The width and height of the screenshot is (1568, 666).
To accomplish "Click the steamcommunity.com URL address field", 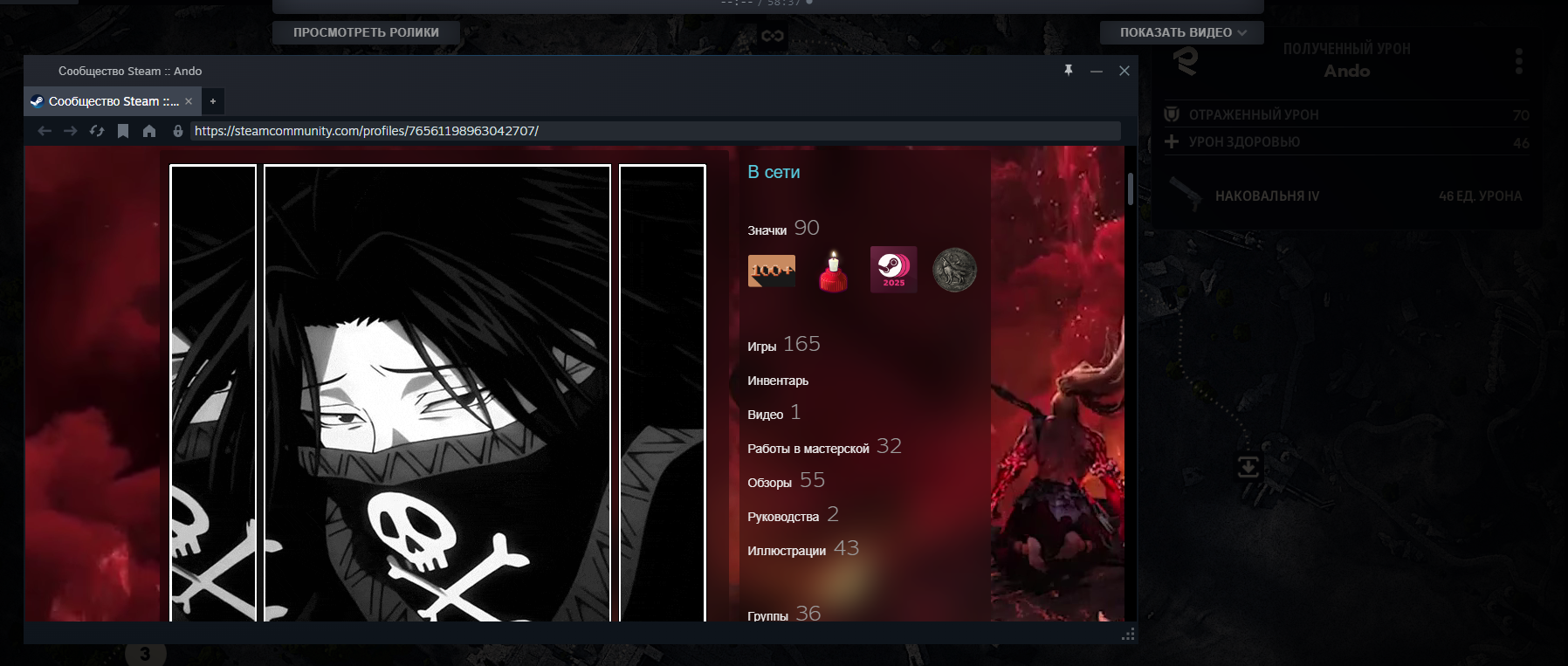I will (x=656, y=131).
